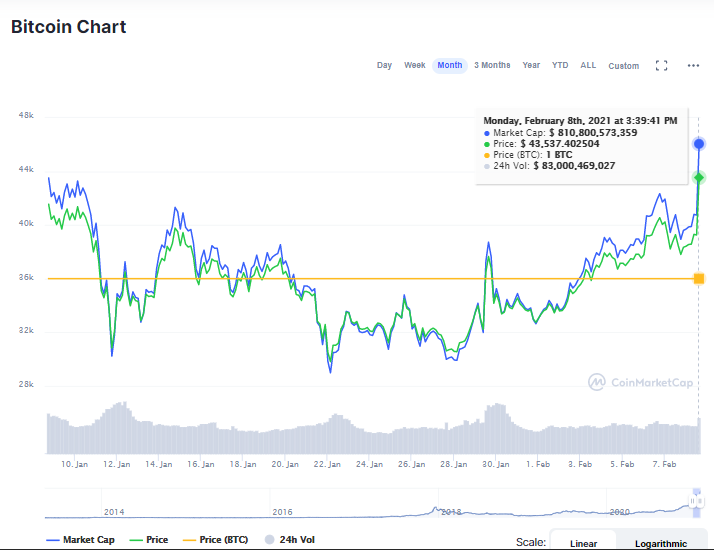
Task: Show ALL historical data
Action: pyautogui.click(x=588, y=66)
